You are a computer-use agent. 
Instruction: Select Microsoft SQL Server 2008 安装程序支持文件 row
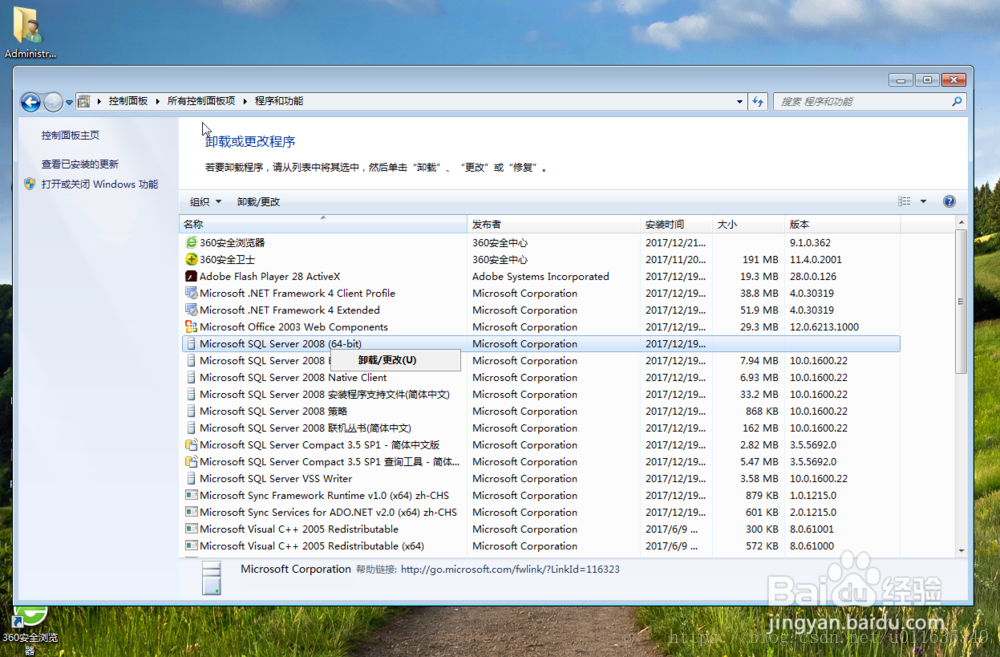541,394
